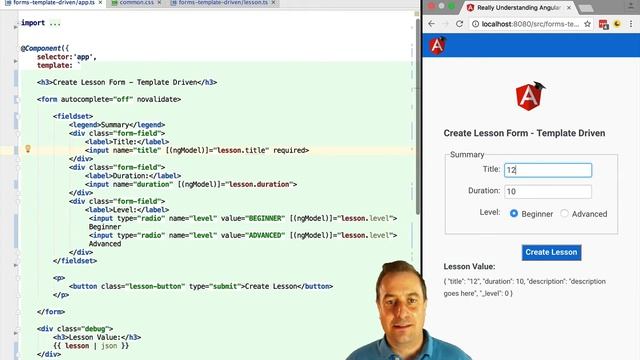
Task: Collapse the template fold marker in gutter
Action: pyautogui.click(x=16, y=62)
